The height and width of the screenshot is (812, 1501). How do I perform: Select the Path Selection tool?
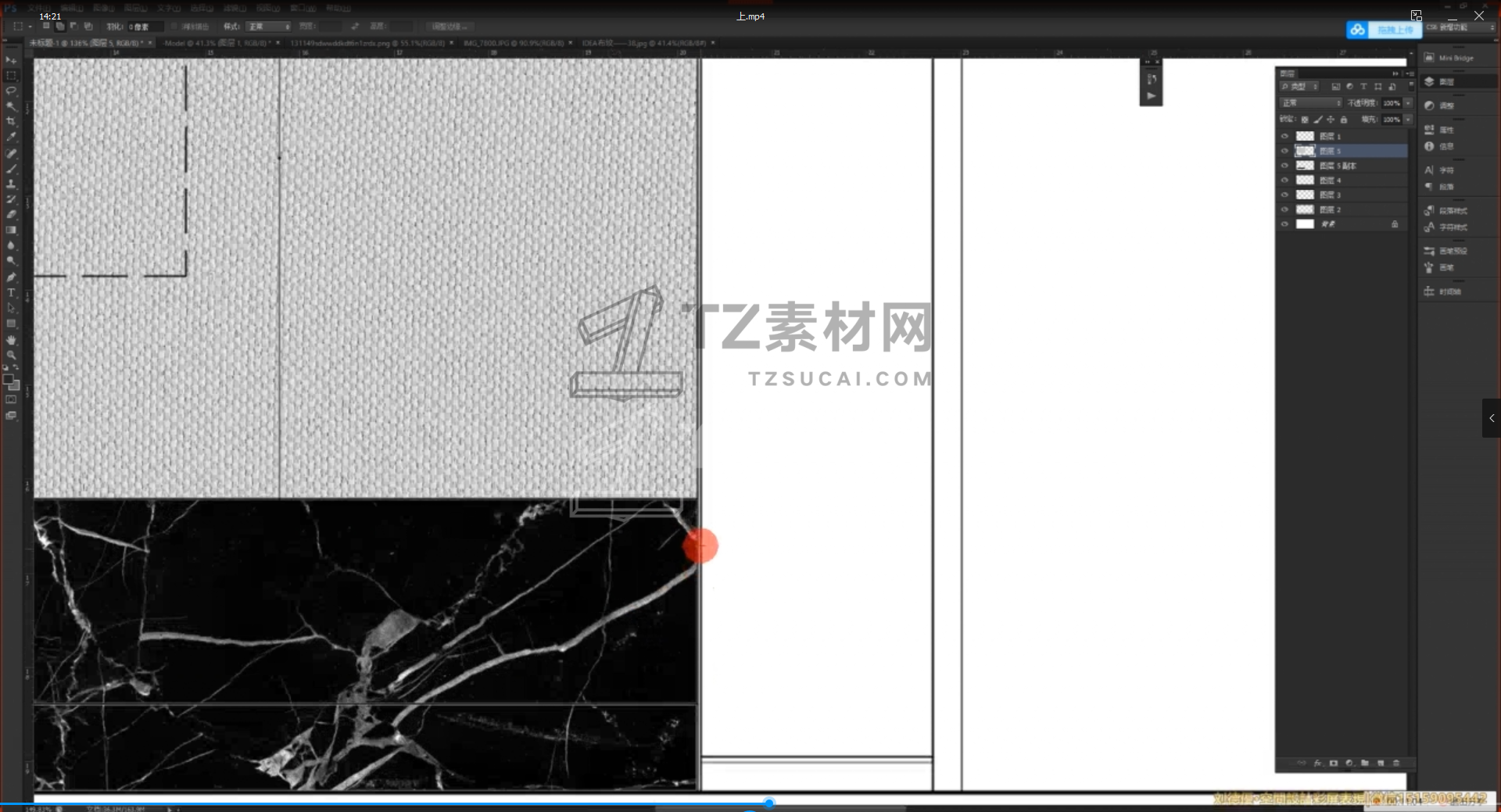[x=11, y=308]
